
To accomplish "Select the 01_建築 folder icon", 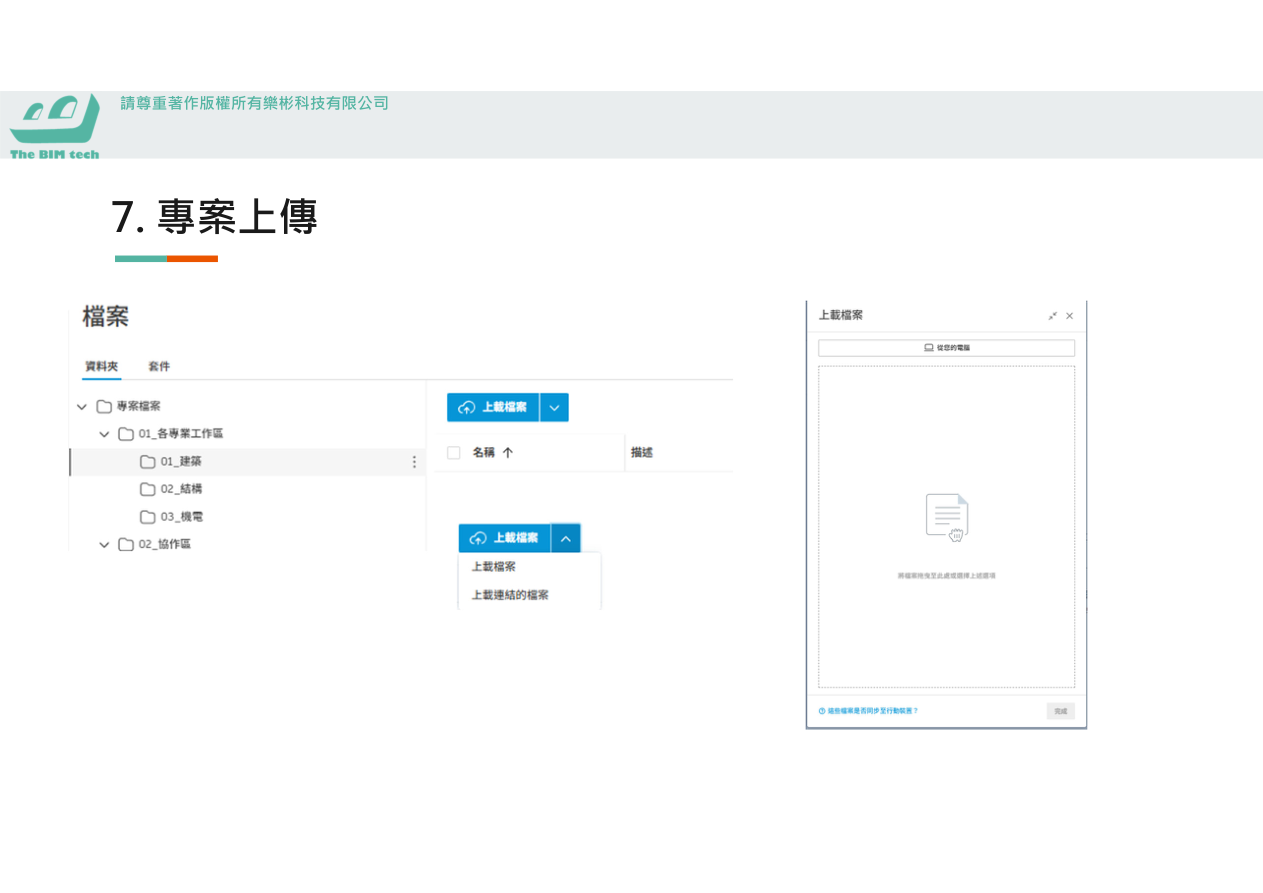I will tap(148, 462).
